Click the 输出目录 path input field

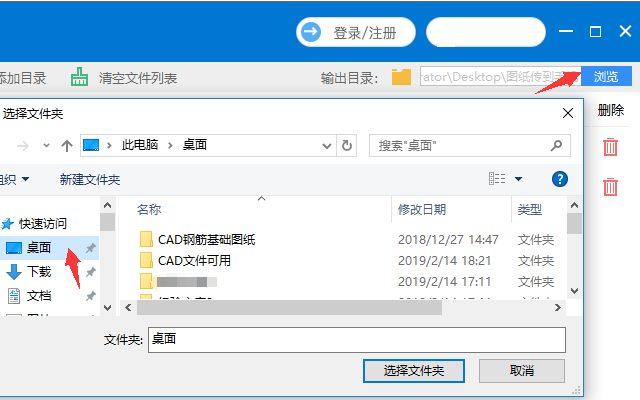click(x=500, y=77)
